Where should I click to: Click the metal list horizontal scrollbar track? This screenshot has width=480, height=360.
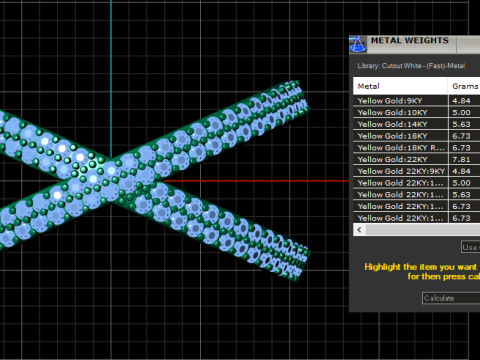[423, 230]
